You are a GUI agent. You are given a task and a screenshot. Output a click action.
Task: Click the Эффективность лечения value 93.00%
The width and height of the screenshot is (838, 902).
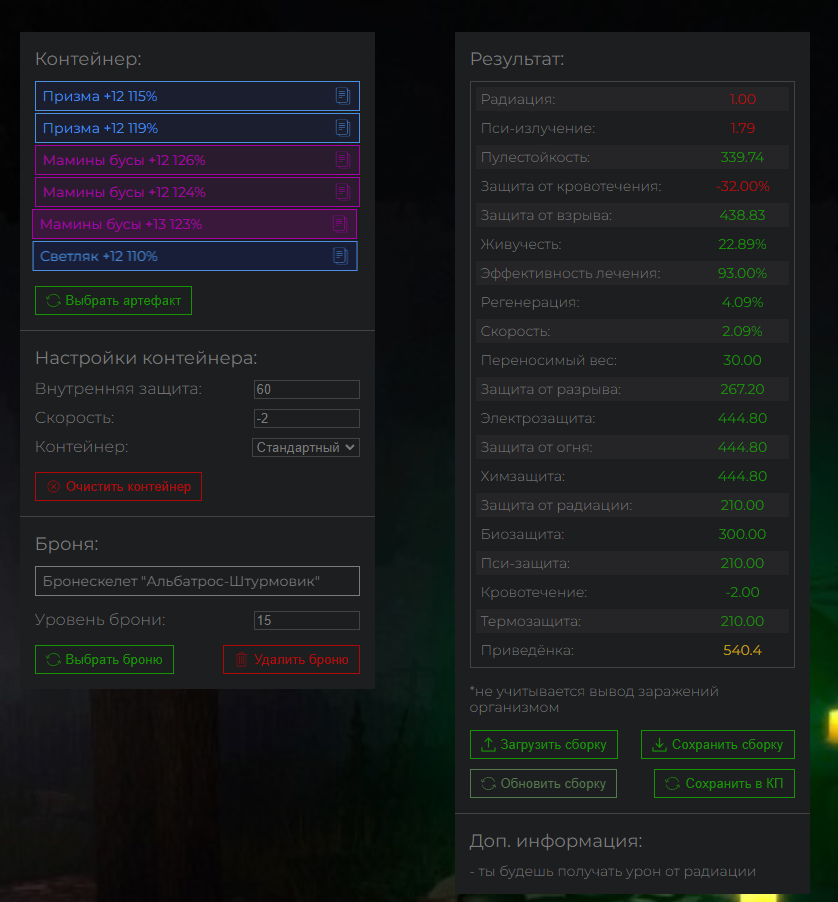(743, 273)
